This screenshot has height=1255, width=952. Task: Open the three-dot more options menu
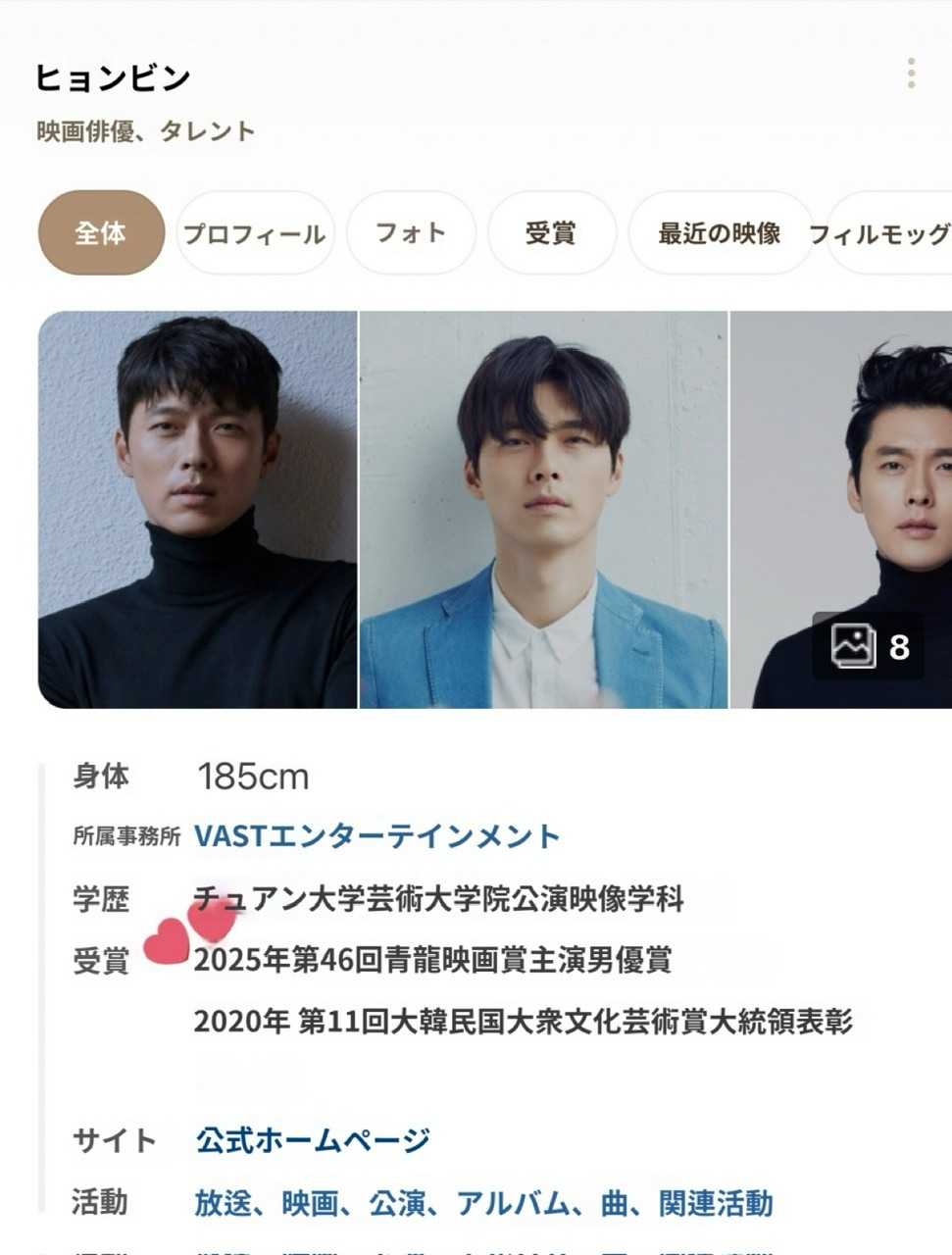point(911,74)
